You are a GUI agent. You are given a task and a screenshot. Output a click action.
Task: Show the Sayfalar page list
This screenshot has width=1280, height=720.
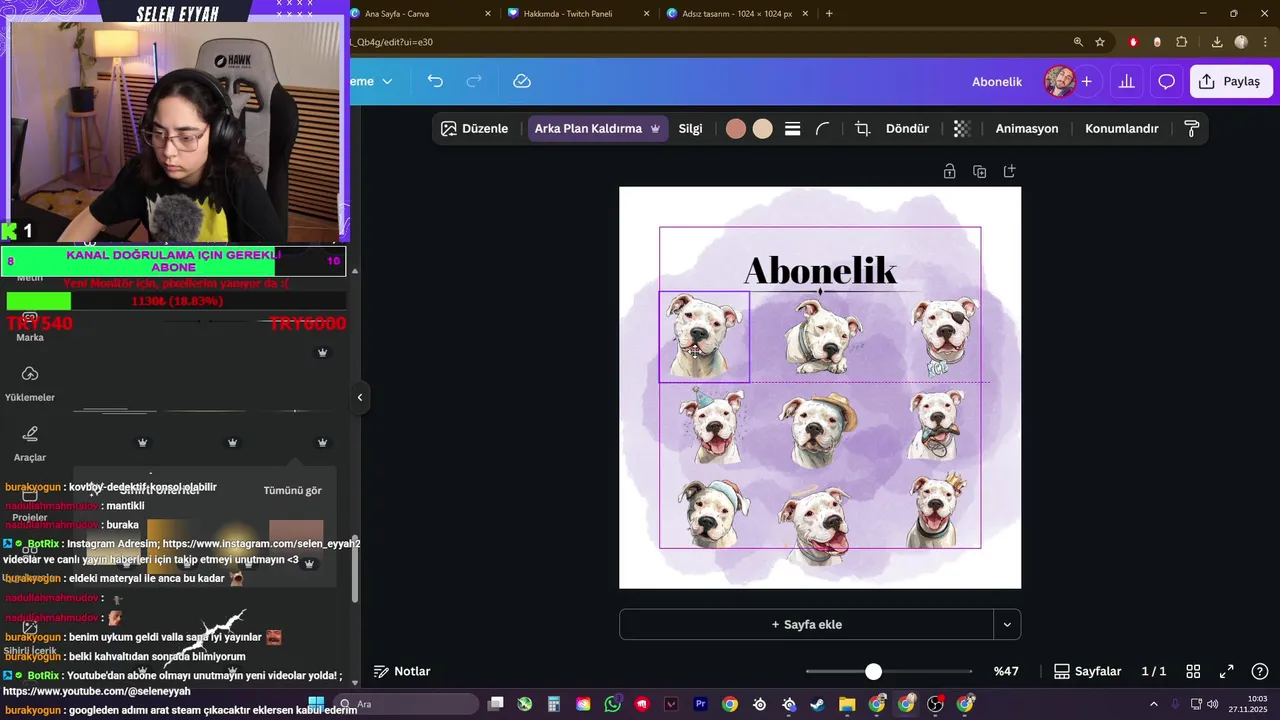(1088, 671)
